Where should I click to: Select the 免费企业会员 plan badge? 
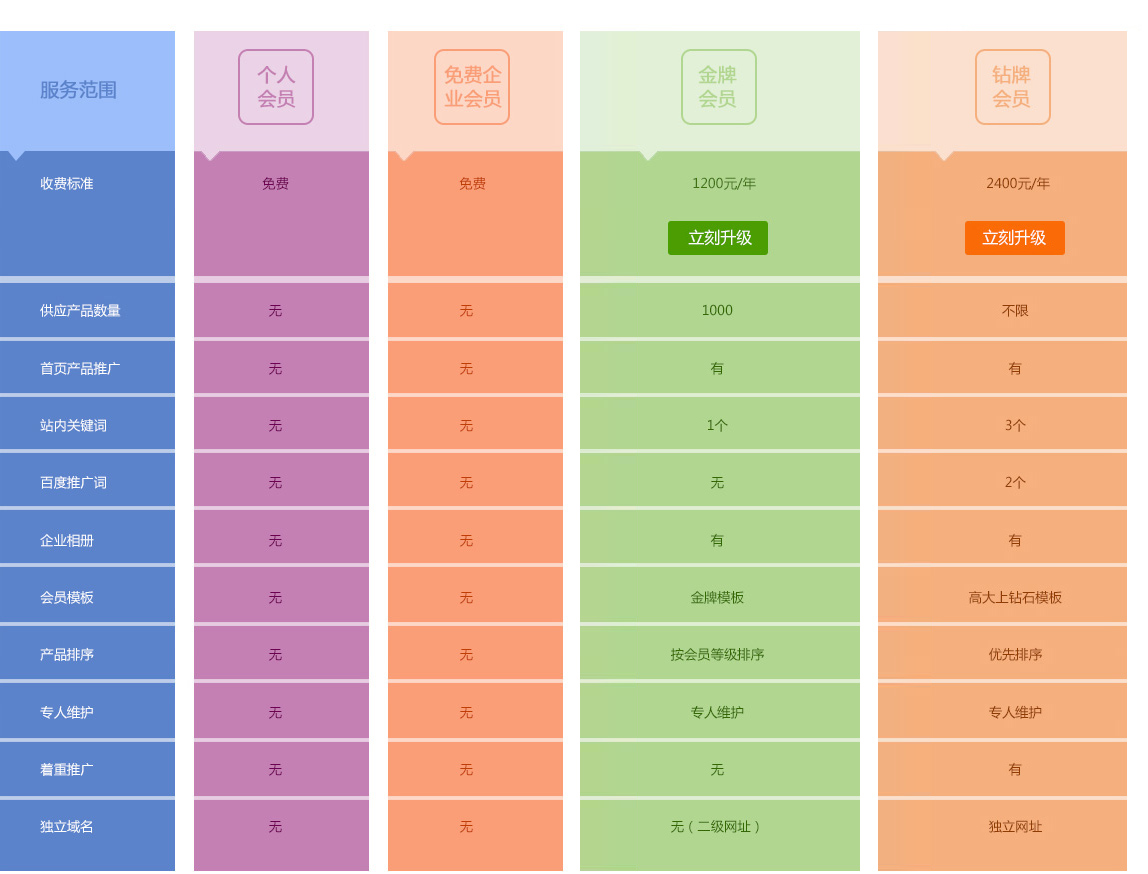click(472, 87)
